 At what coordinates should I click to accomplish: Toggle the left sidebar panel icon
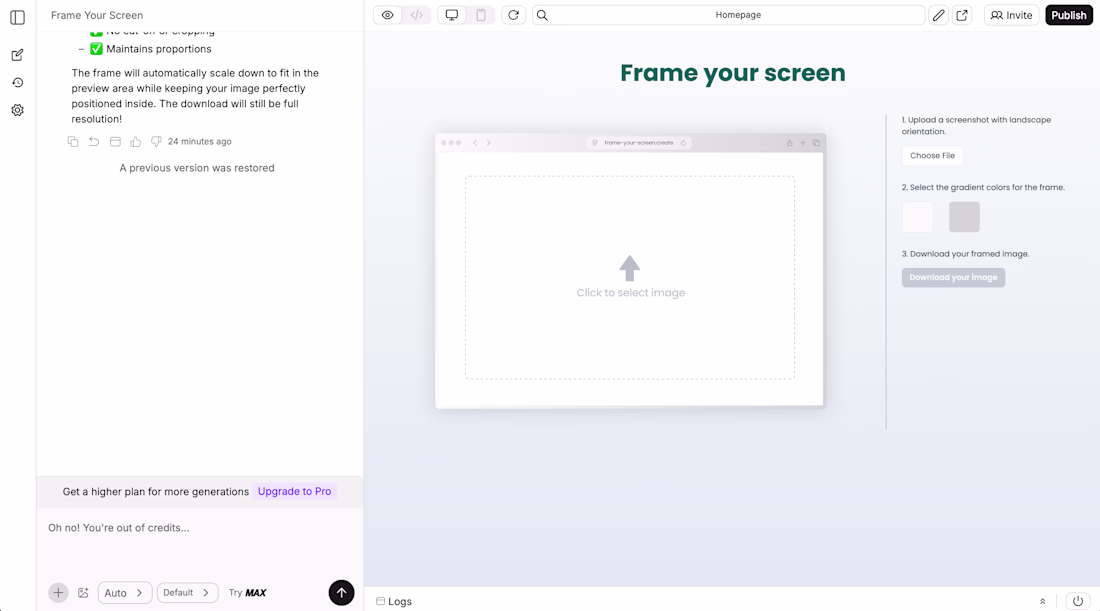point(18,18)
